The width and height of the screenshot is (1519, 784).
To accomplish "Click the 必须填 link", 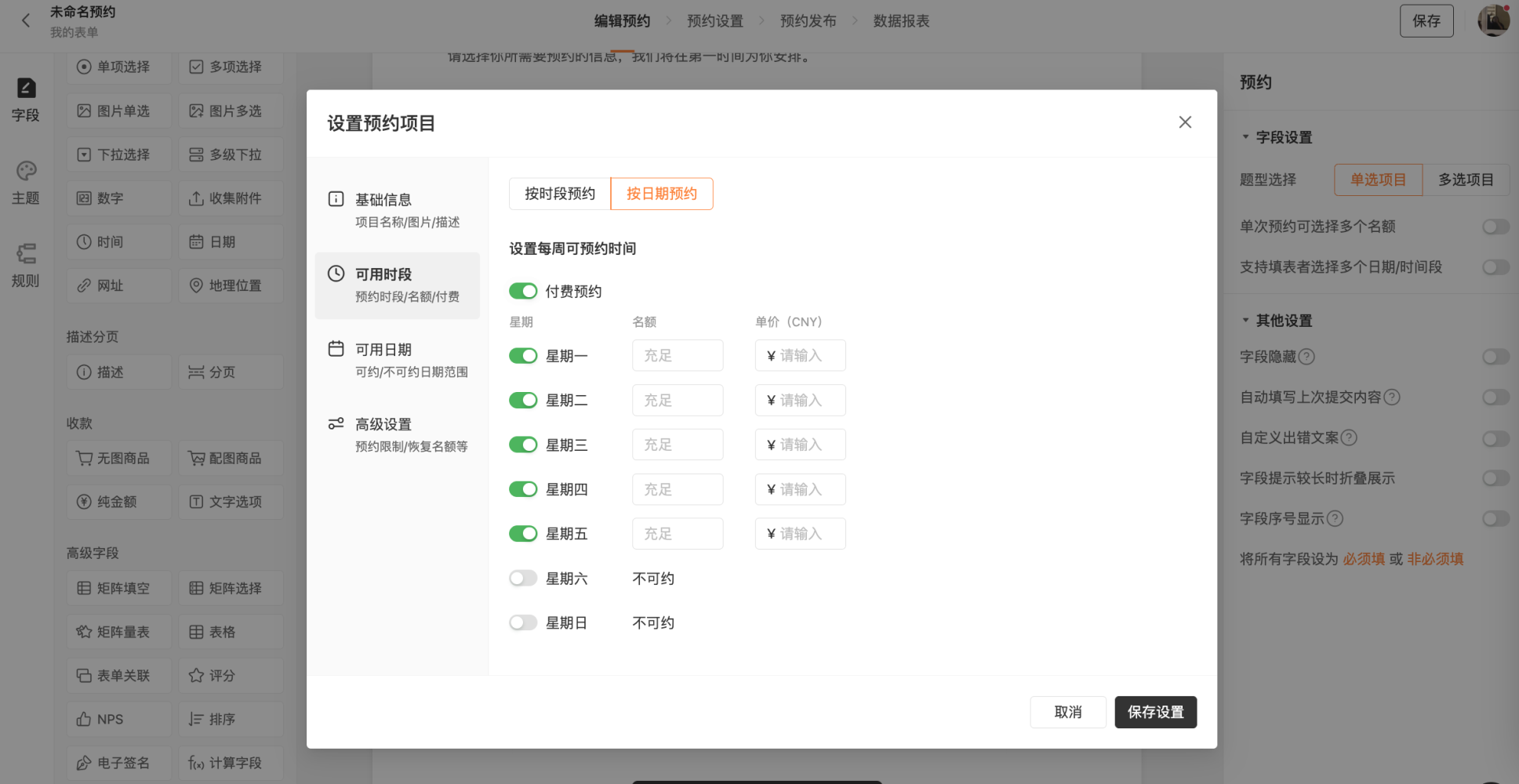I will 1364,559.
